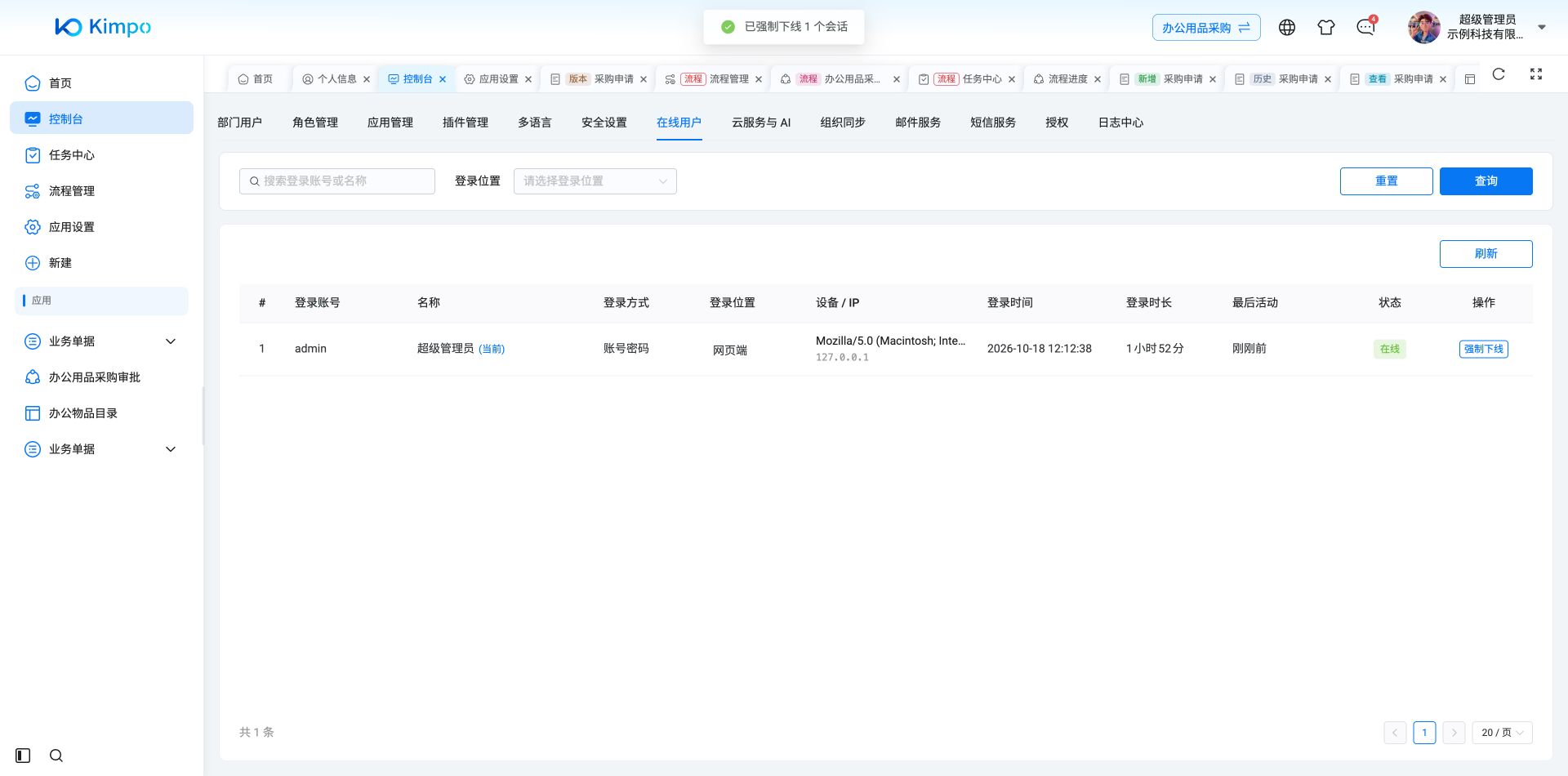Click the 重置 button
This screenshot has height=776, width=1568.
[1387, 181]
